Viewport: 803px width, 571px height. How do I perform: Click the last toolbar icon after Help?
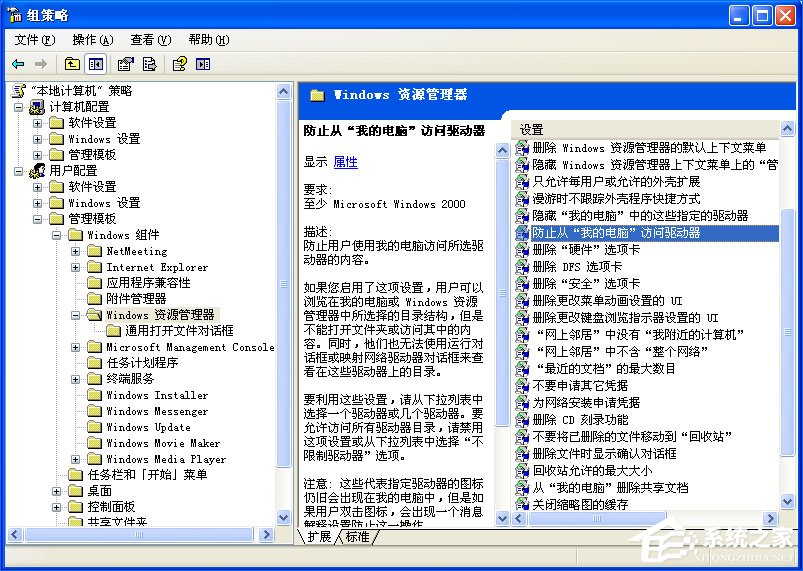click(x=203, y=64)
